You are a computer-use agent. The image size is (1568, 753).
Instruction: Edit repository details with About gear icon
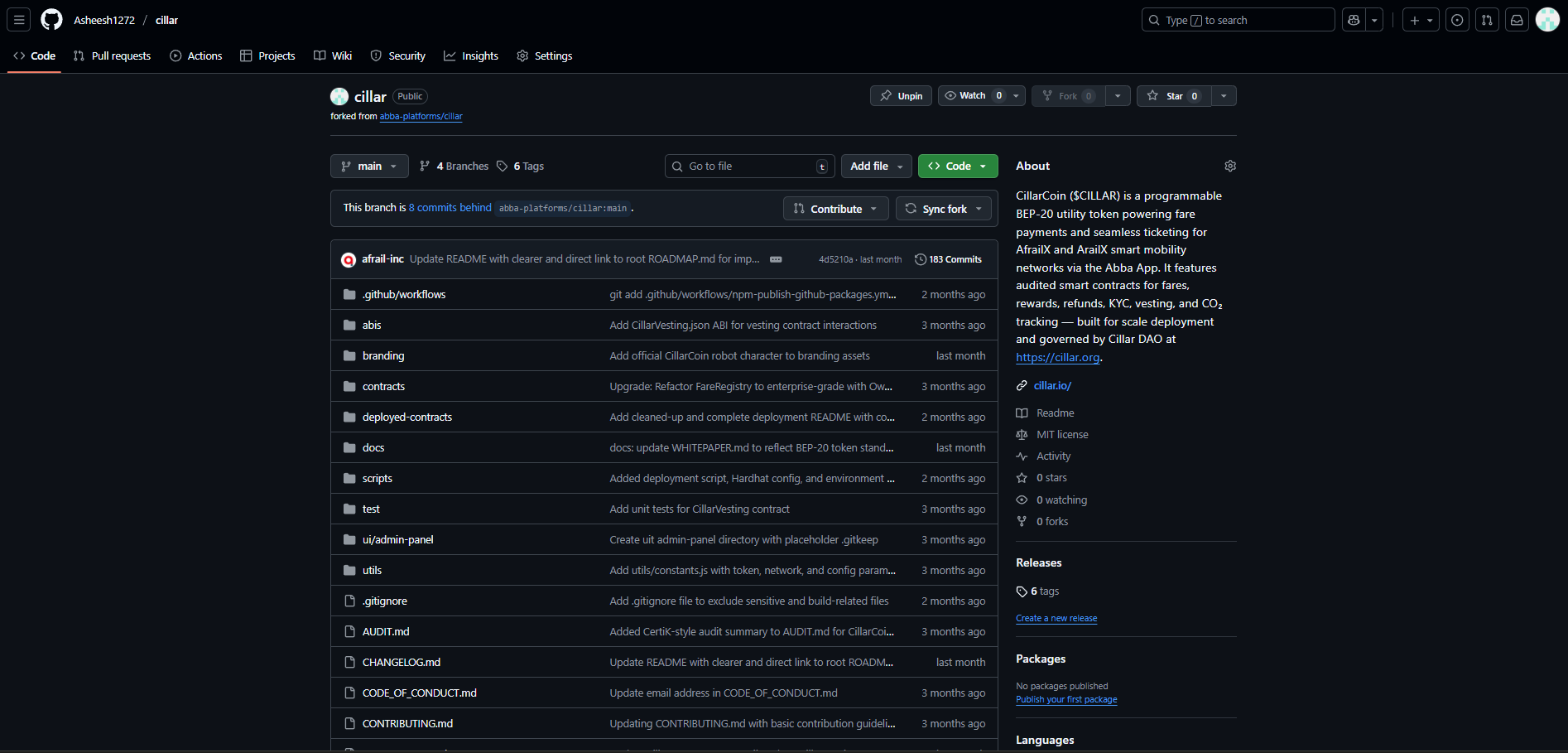(x=1230, y=166)
